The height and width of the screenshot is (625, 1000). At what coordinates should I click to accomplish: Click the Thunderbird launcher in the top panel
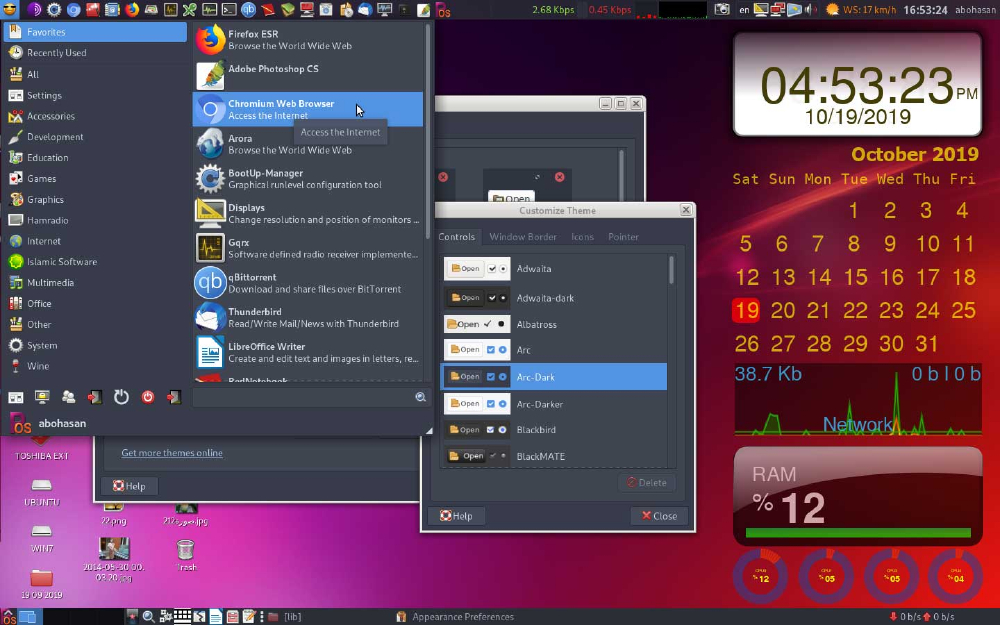[x=365, y=10]
